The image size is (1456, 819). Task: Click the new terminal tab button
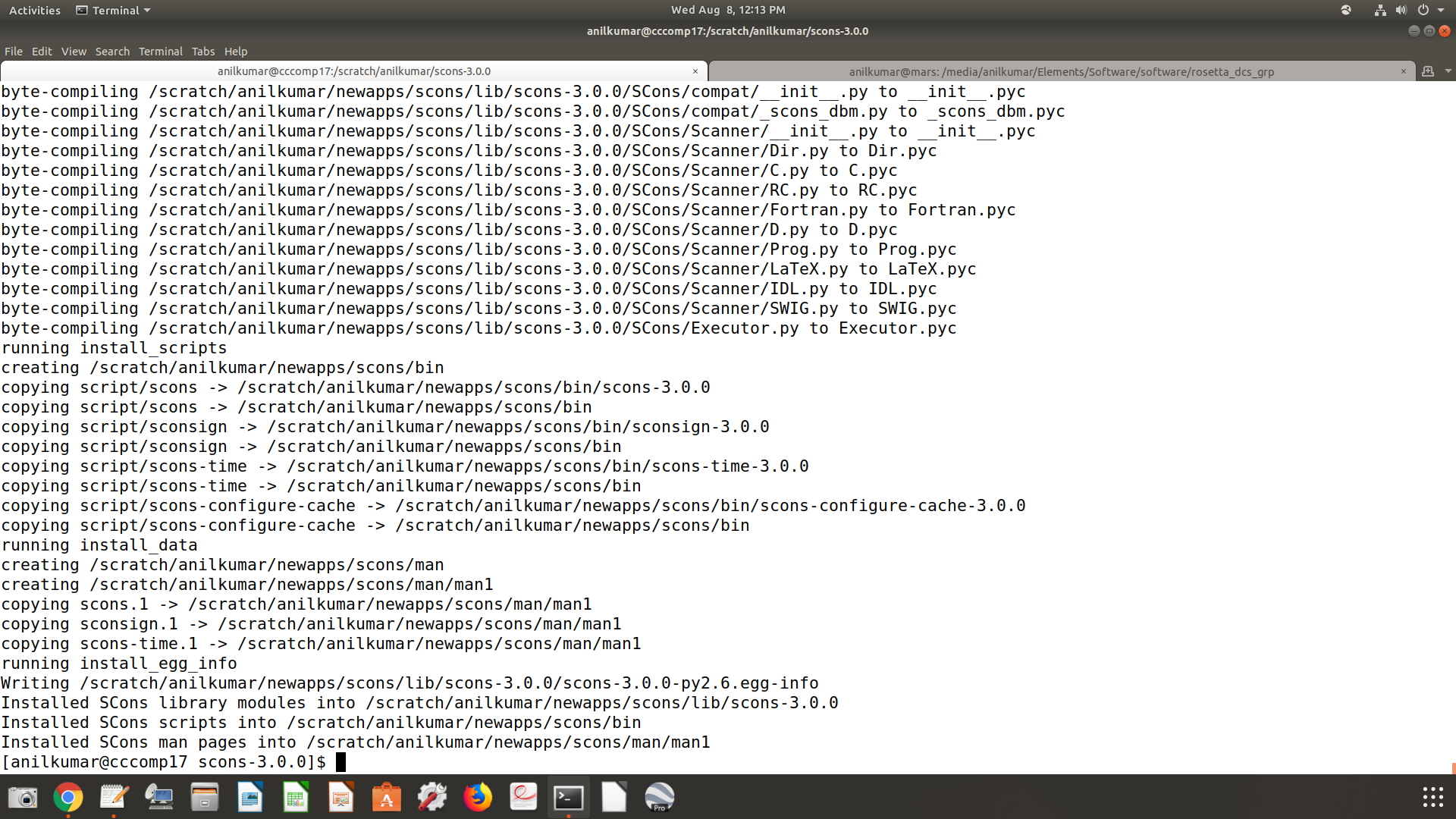pyautogui.click(x=1428, y=71)
